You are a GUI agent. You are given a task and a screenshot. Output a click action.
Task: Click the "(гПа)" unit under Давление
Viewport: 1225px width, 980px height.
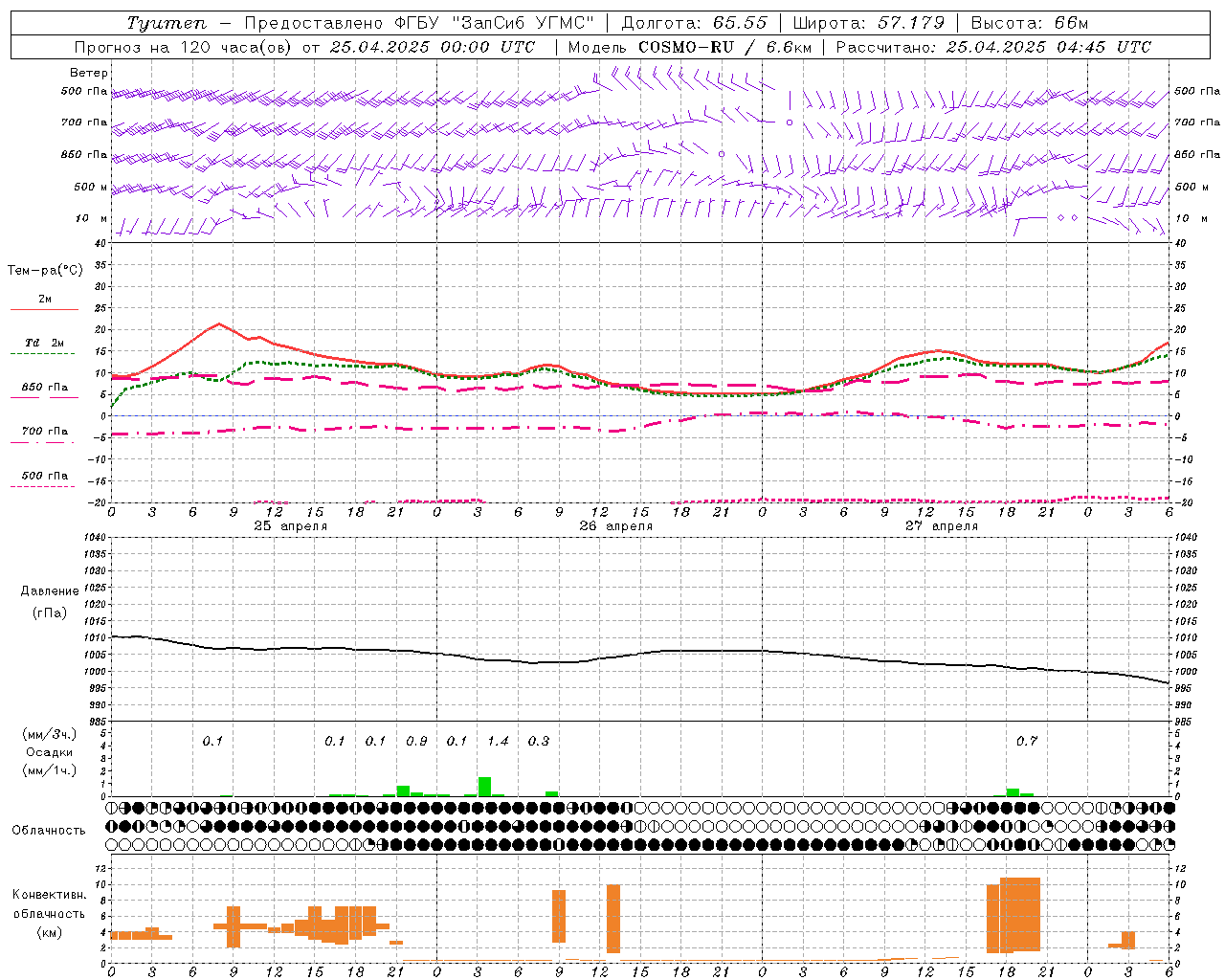pos(50,613)
